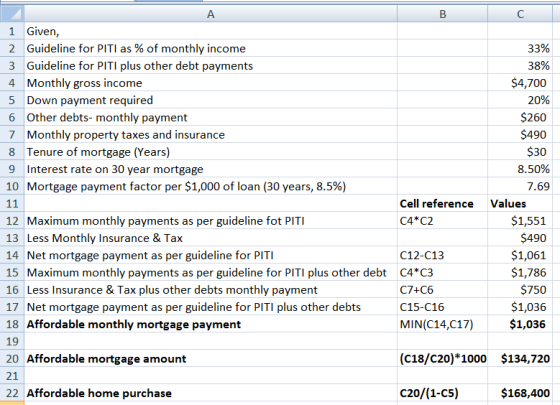
Task: Click formula text 'C20/(1-C5)'
Action: pos(429,393)
